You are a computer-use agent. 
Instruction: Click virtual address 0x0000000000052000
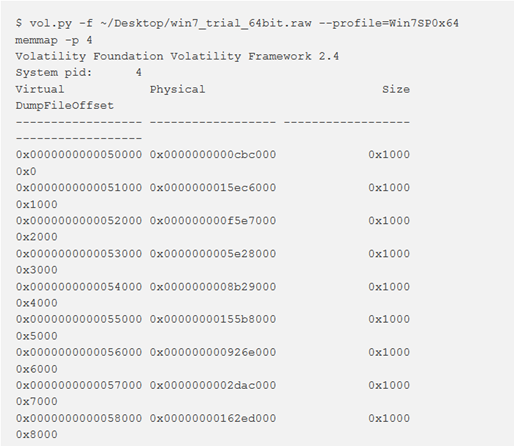79,221
